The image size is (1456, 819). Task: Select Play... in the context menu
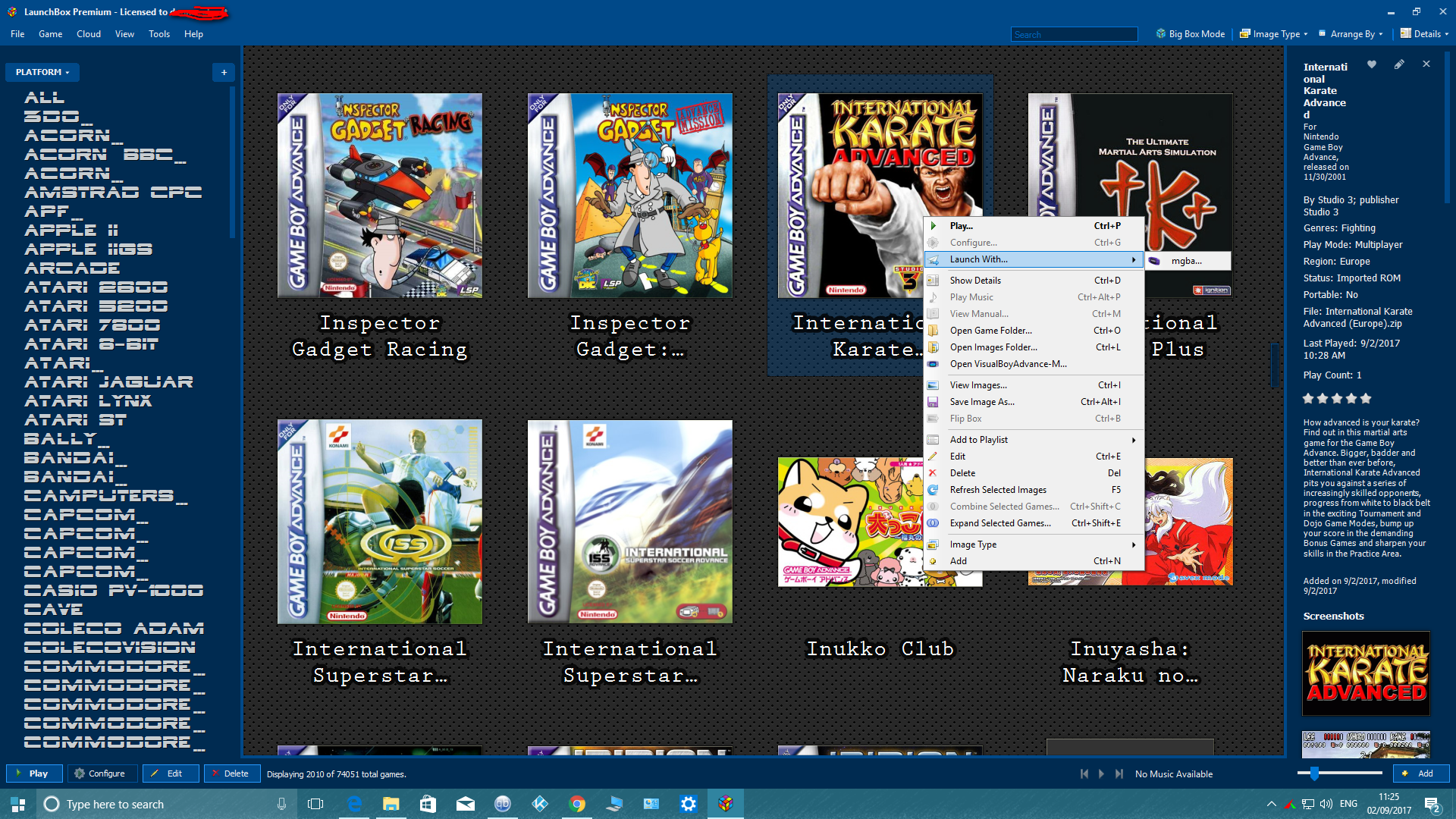tap(1034, 226)
